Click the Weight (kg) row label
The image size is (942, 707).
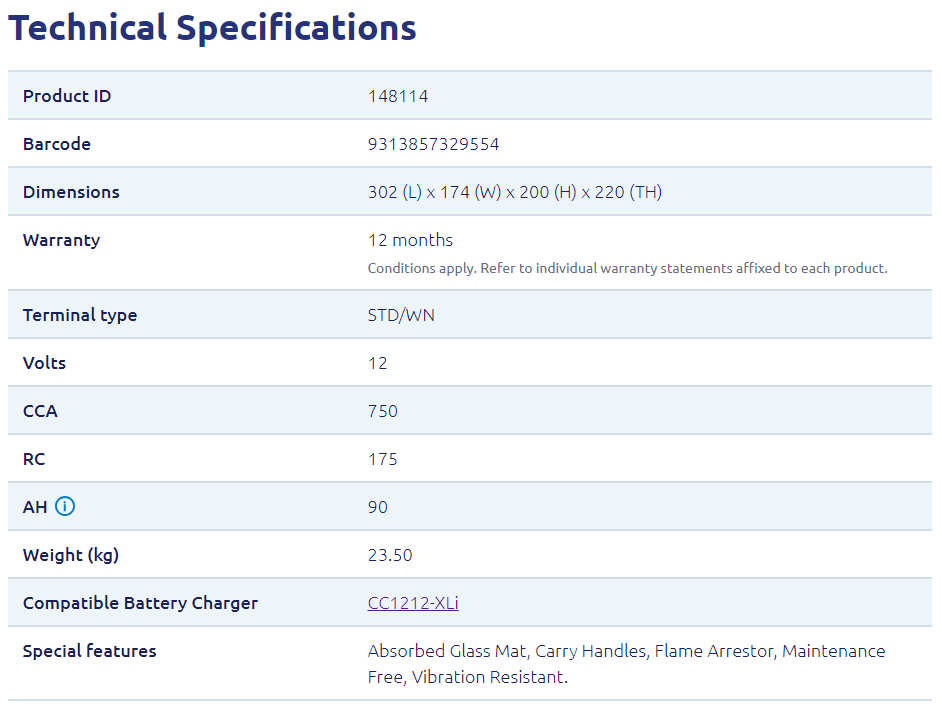pyautogui.click(x=71, y=555)
